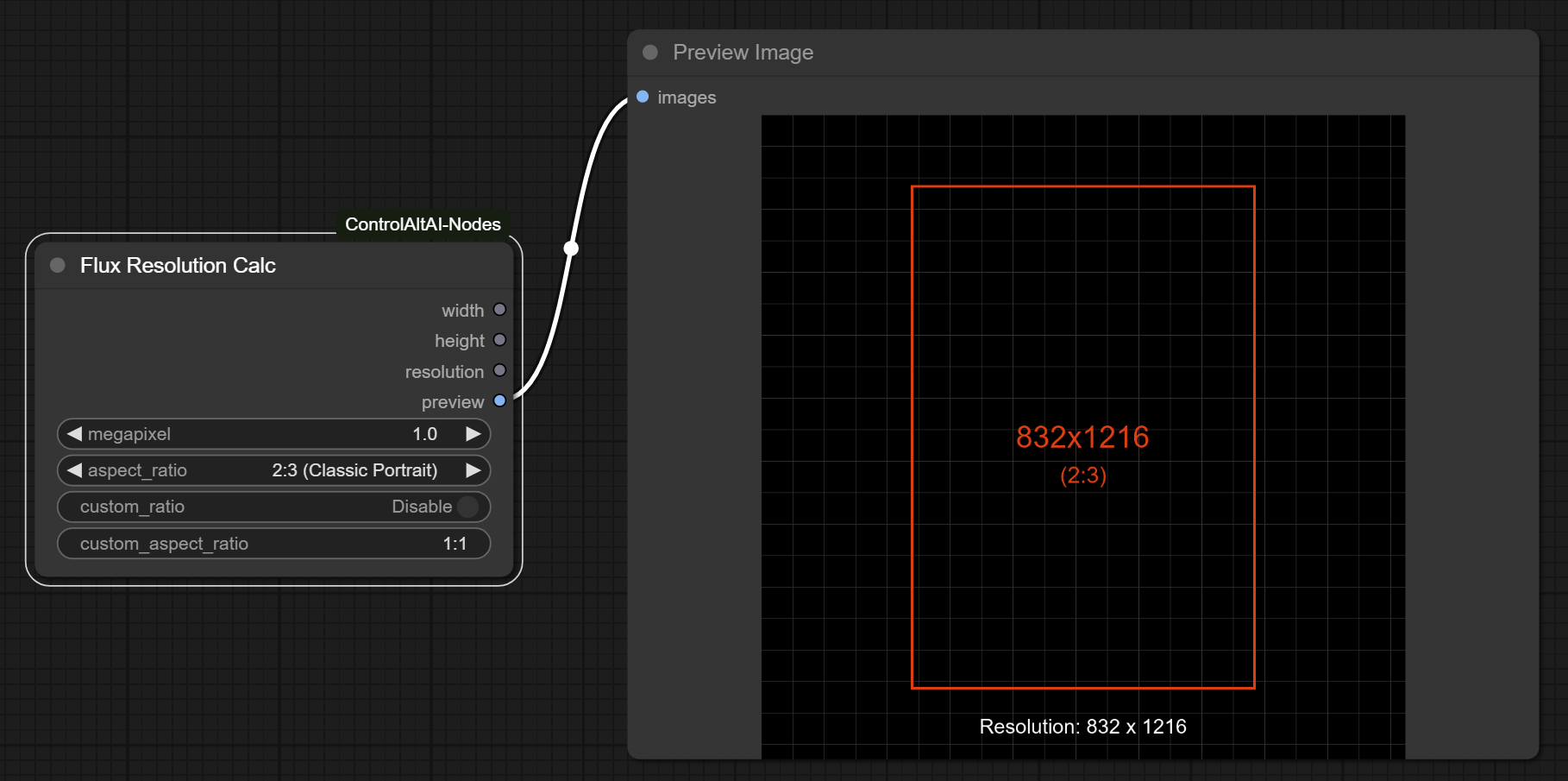The width and height of the screenshot is (1568, 781).
Task: Toggle custom_ratio switch from Disable
Action: tap(468, 507)
